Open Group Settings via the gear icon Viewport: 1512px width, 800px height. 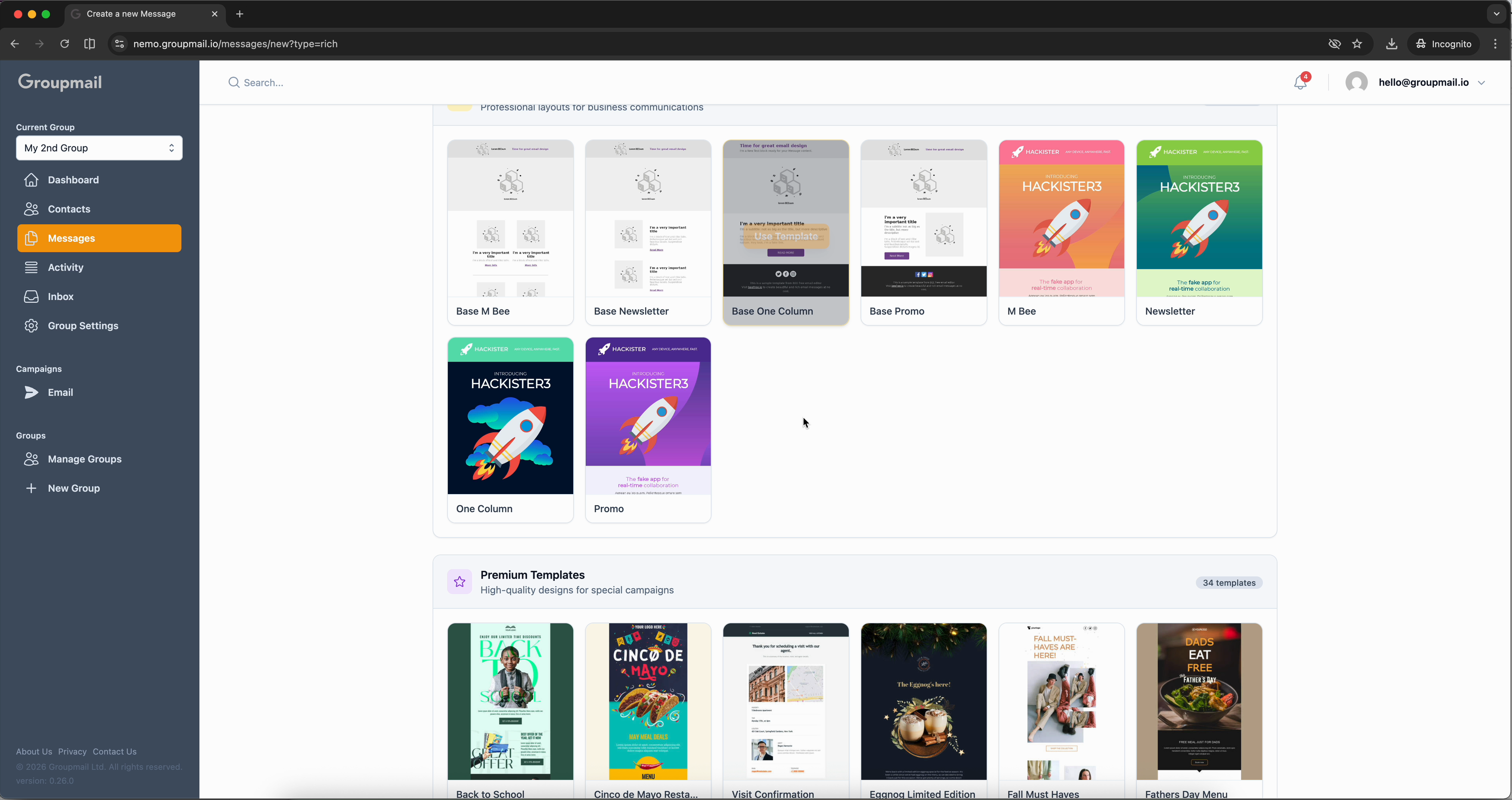[31, 326]
